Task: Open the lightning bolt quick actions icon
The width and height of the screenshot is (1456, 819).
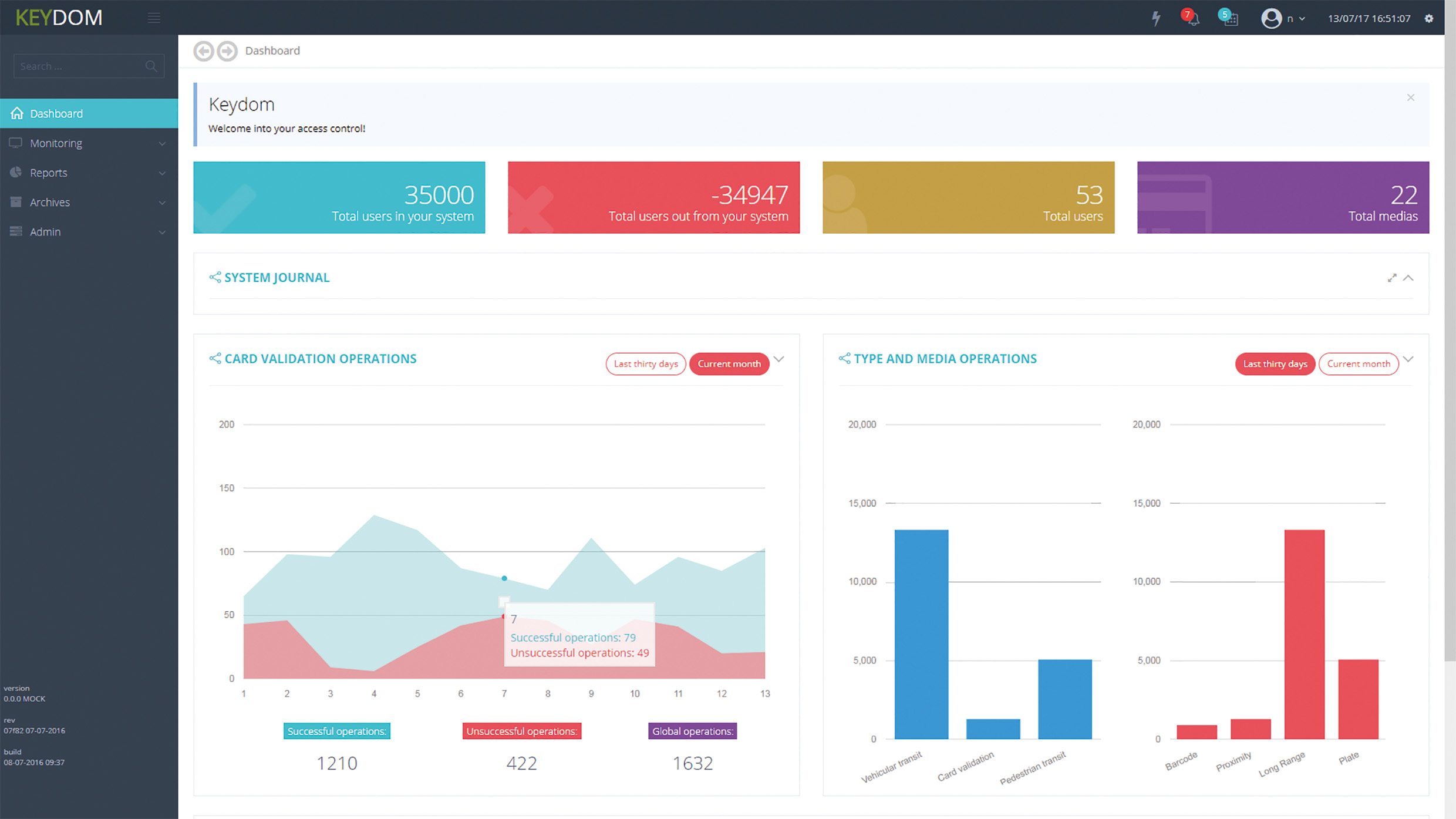Action: point(1156,18)
